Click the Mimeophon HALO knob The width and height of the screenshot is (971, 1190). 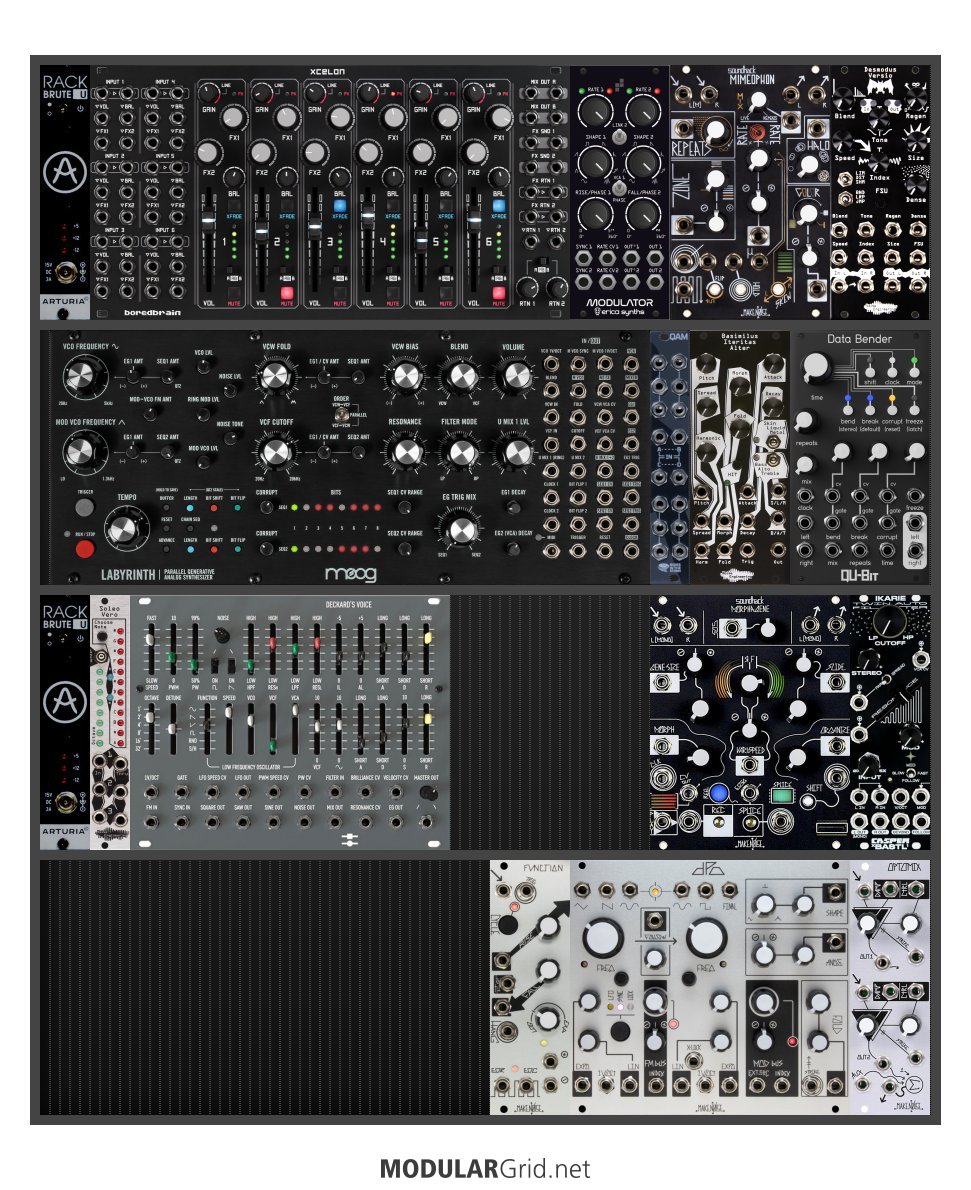(809, 165)
